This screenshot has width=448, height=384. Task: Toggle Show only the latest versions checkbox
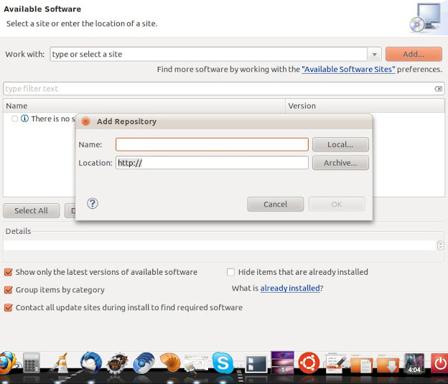coord(8,272)
